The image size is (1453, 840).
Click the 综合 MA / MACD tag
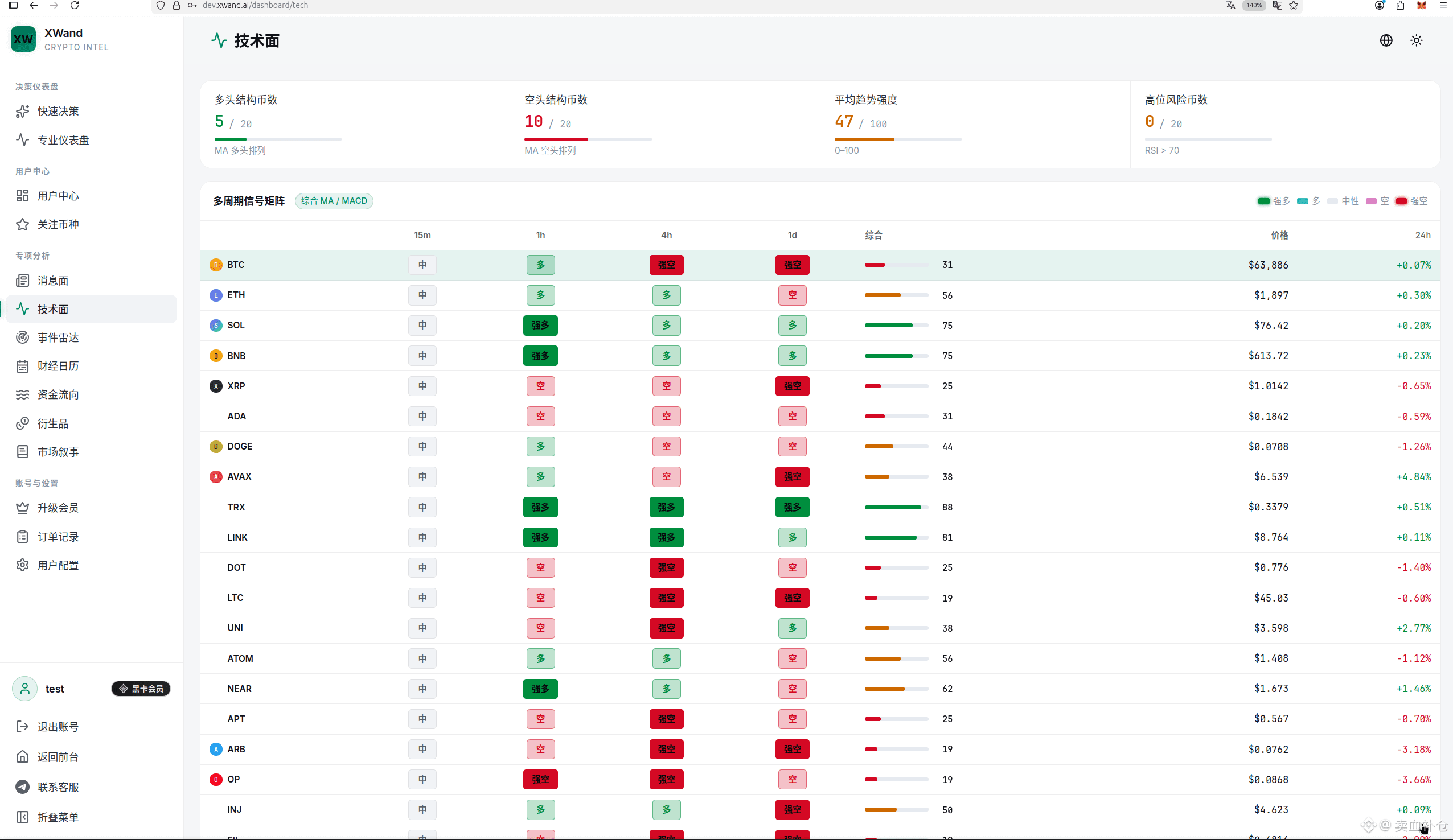click(x=334, y=201)
